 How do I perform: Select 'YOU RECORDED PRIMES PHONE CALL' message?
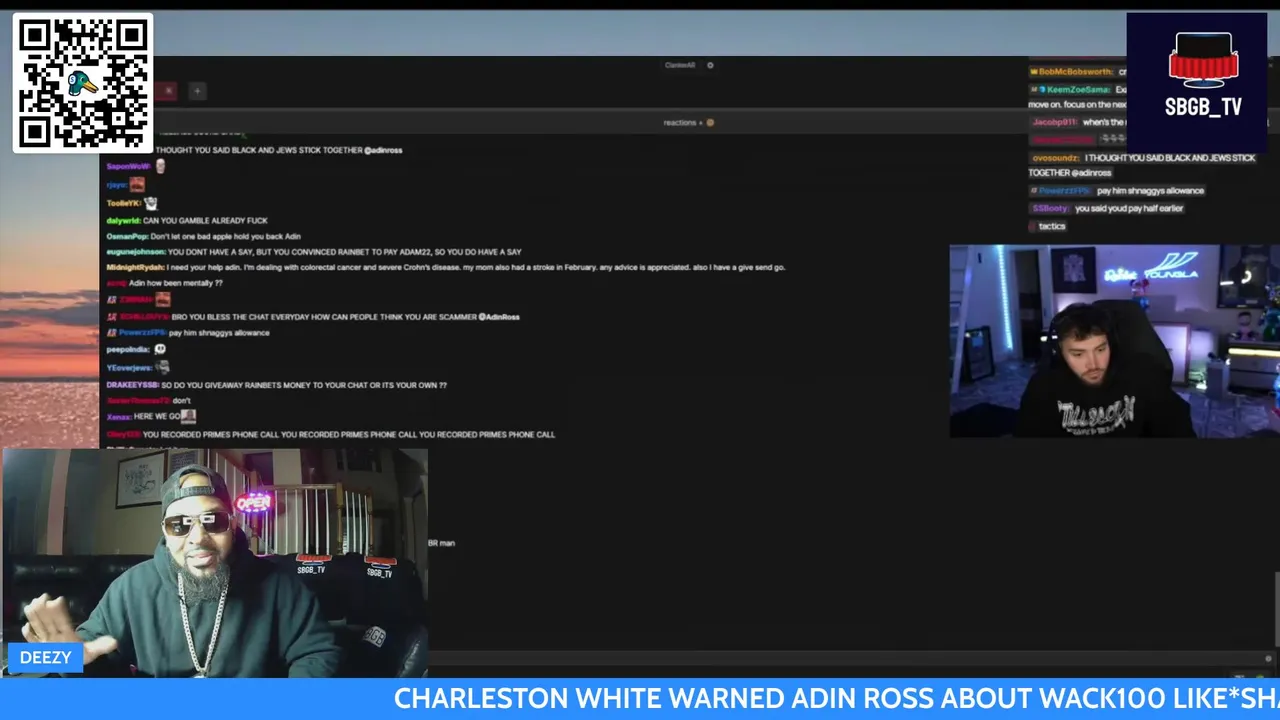coord(349,435)
